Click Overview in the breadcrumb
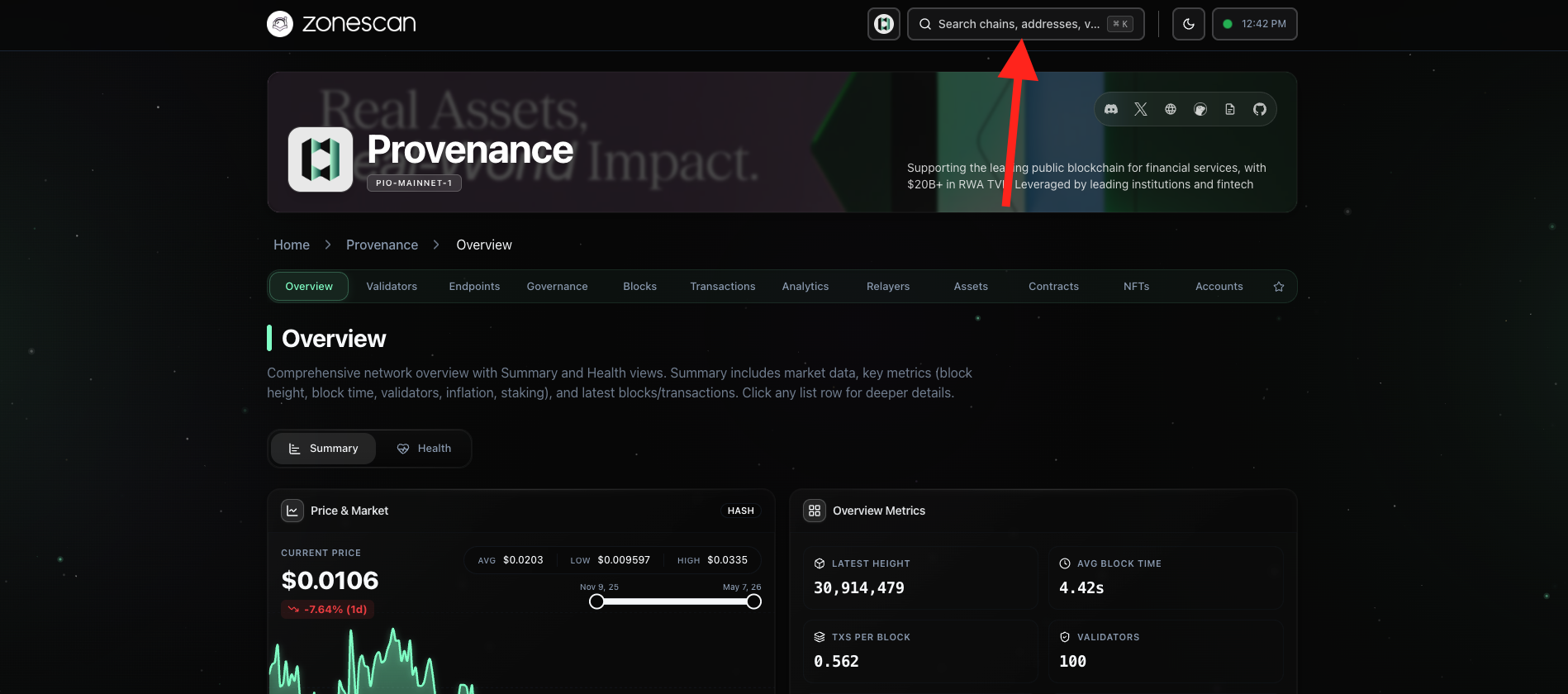This screenshot has width=1568, height=694. pyautogui.click(x=484, y=245)
